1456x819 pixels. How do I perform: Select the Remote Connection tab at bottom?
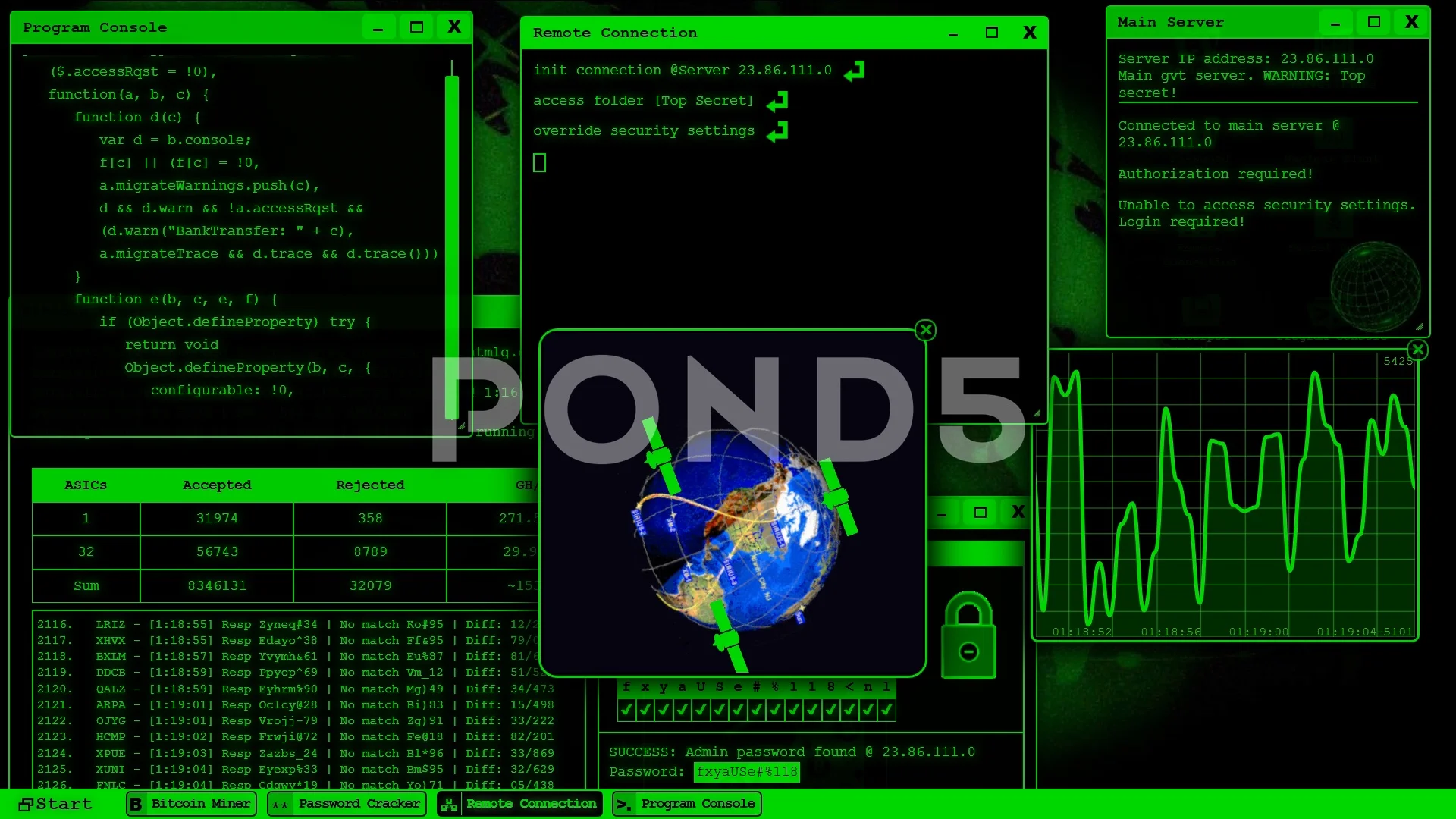tap(529, 804)
